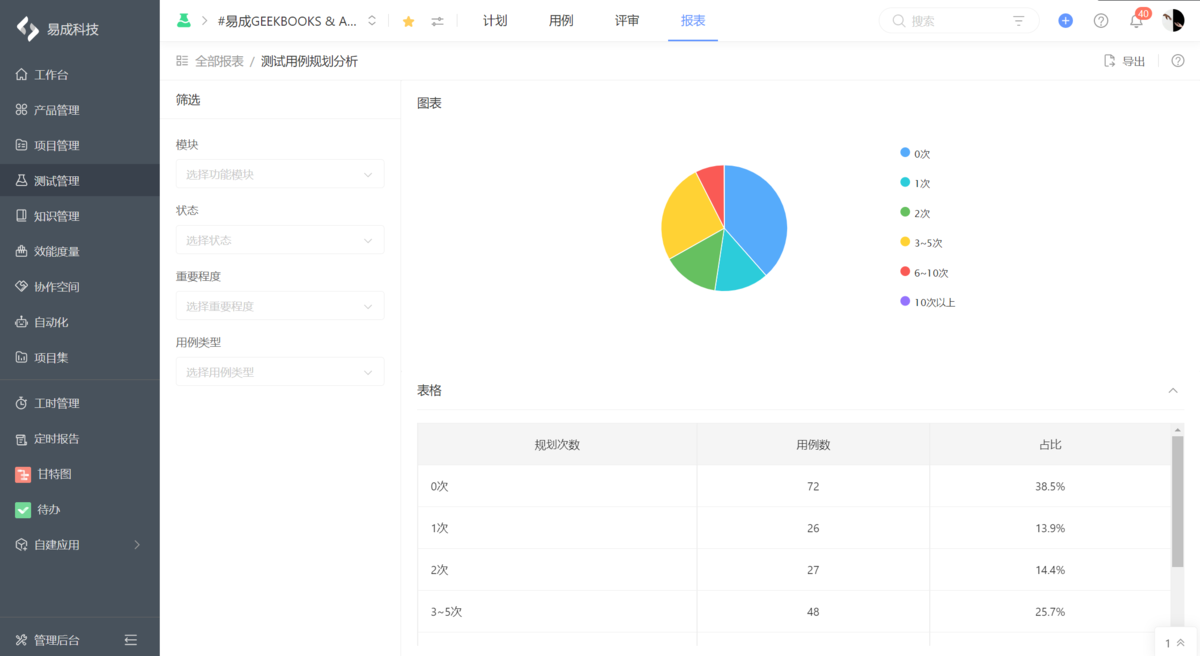Collapse the 表格 section with its chevron
Screen dimensions: 1200x656
(1172, 390)
